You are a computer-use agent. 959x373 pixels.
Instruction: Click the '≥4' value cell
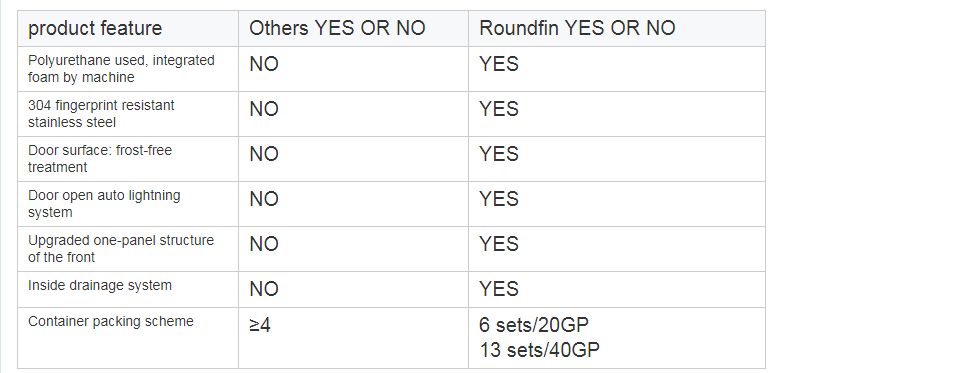(x=354, y=338)
